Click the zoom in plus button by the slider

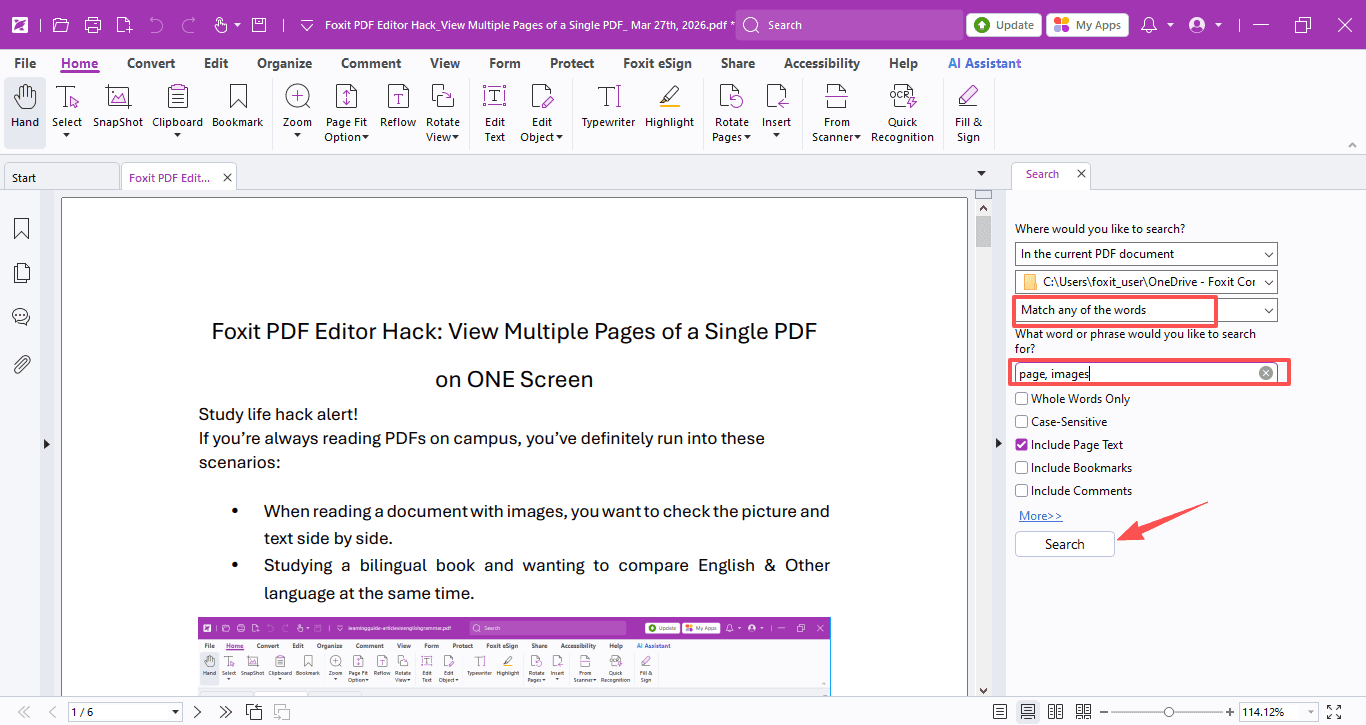(x=1230, y=712)
